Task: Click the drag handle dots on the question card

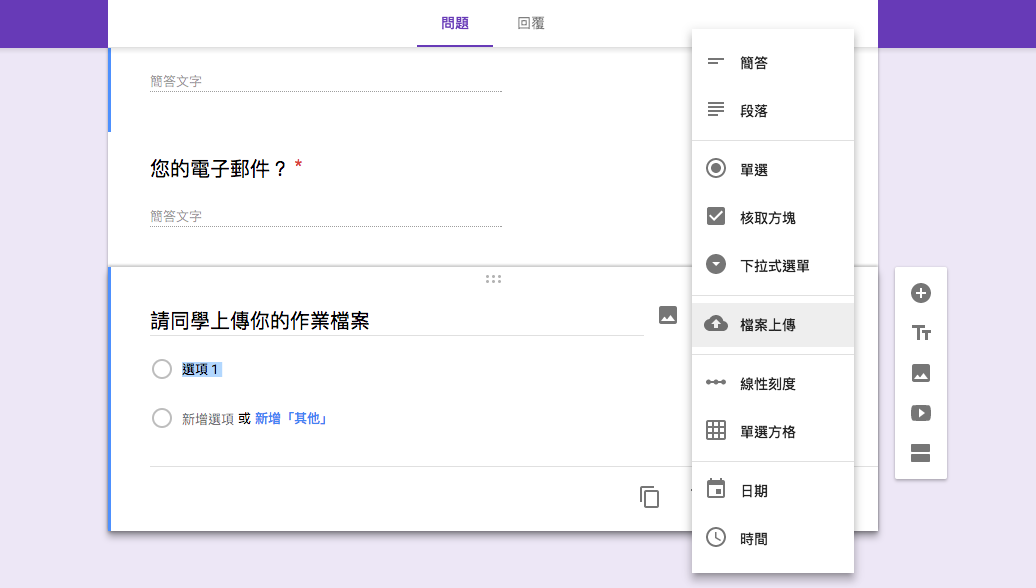Action: [x=493, y=279]
